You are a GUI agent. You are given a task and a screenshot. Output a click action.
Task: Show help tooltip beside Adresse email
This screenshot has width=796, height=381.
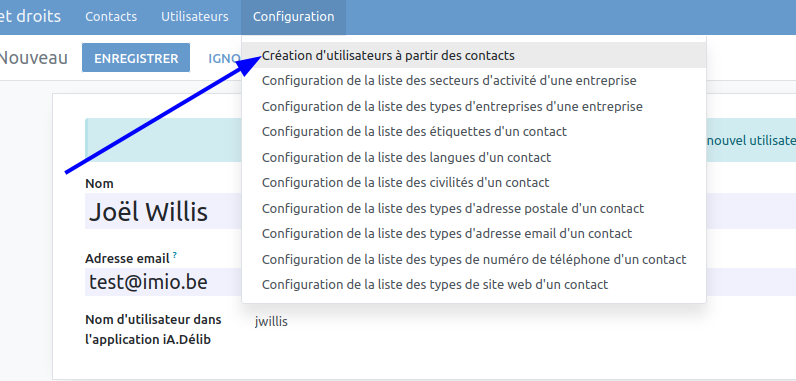tap(175, 256)
